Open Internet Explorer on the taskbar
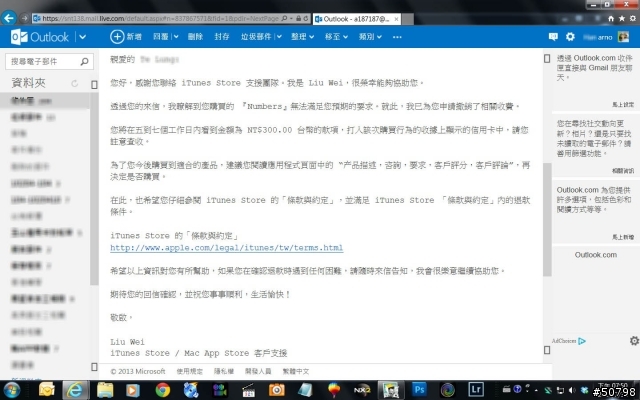Viewport: 640px width, 400px height. pos(75,390)
